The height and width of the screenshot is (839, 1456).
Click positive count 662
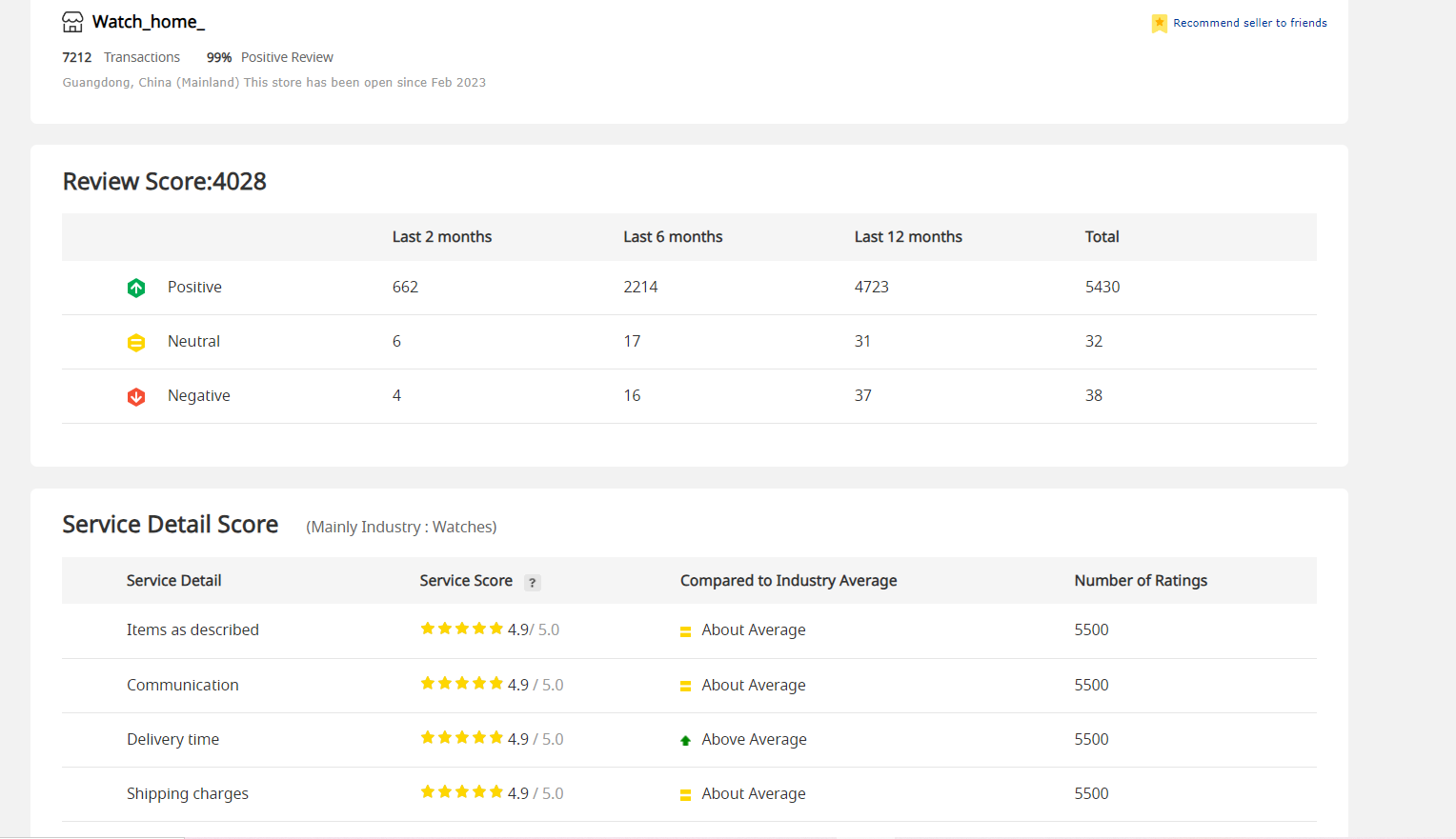405,288
